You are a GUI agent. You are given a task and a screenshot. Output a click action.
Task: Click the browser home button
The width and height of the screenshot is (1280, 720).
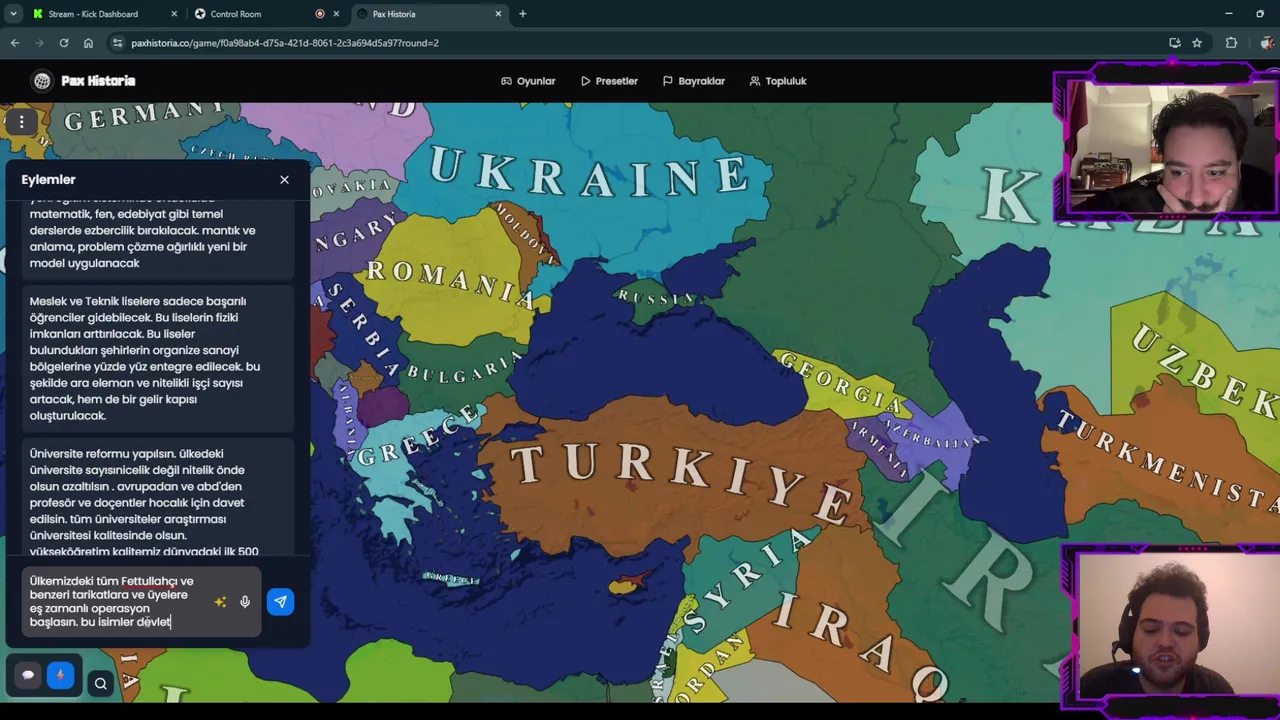tap(88, 43)
